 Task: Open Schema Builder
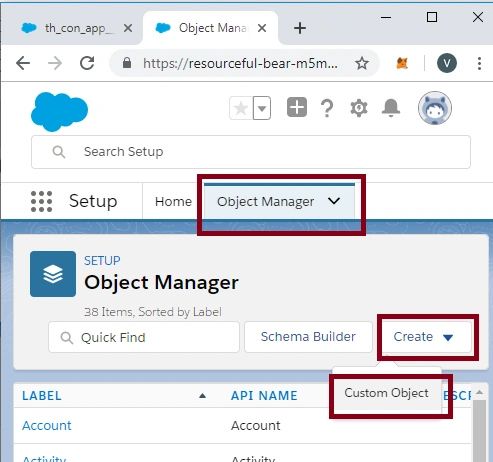(x=308, y=337)
